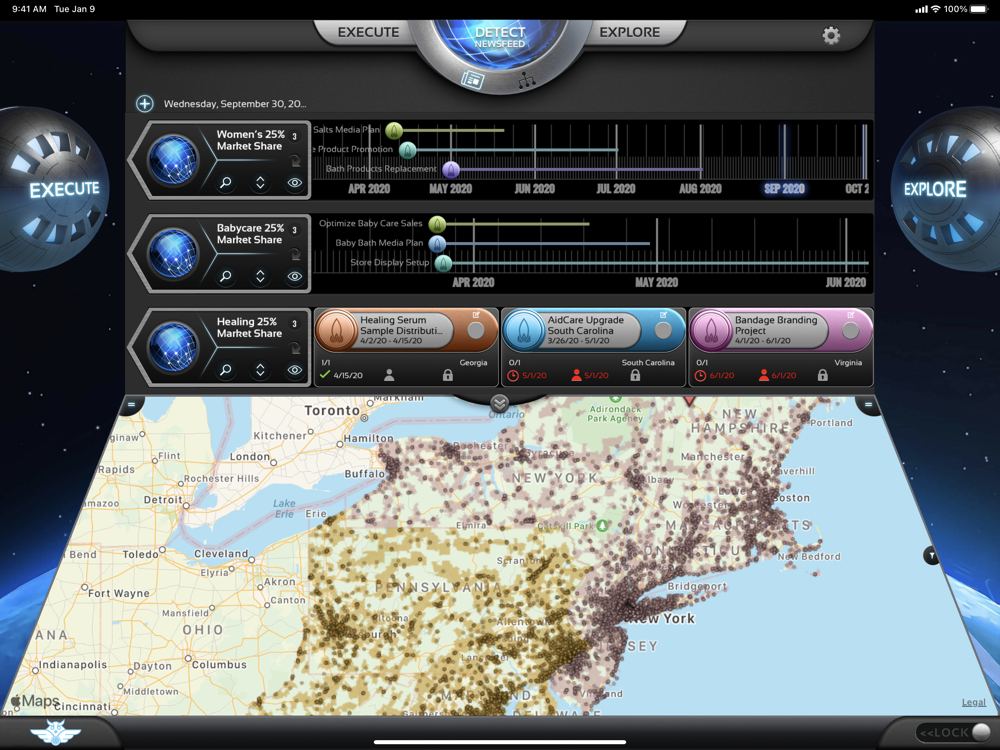Click the share arrow on Healing Market Share

coord(295,348)
